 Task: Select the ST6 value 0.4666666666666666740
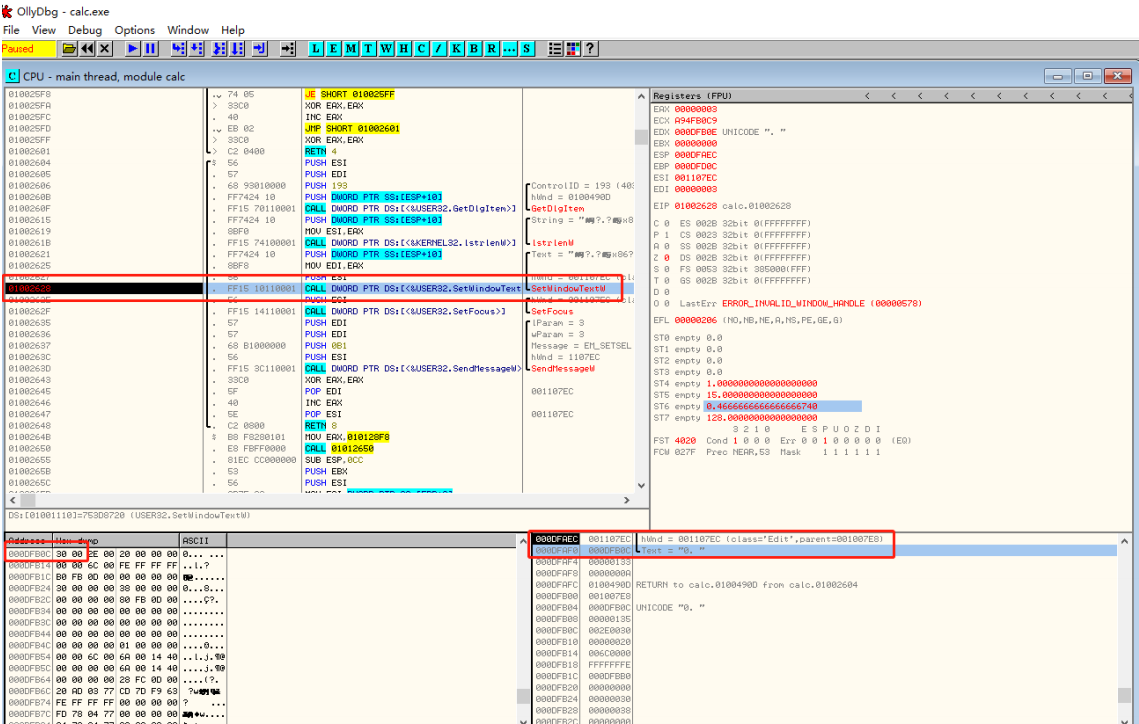761,406
